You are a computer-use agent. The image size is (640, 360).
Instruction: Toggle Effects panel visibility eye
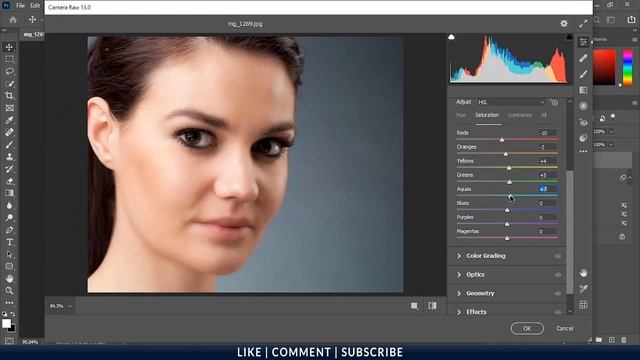[558, 312]
